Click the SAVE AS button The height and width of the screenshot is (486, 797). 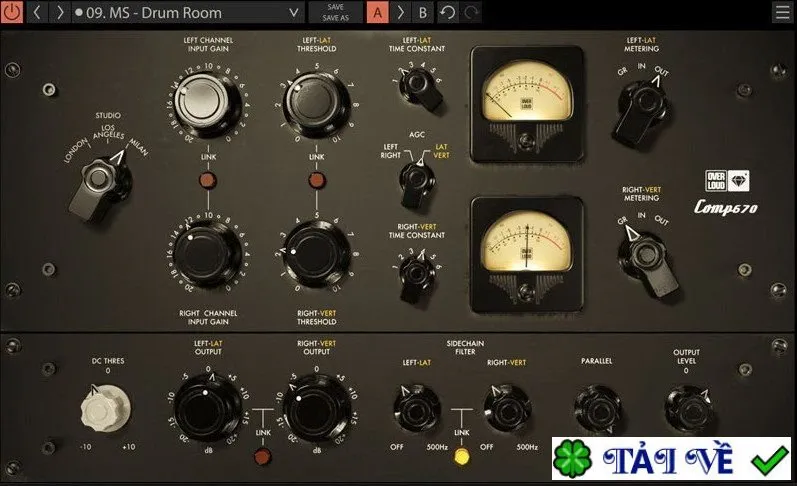[335, 18]
